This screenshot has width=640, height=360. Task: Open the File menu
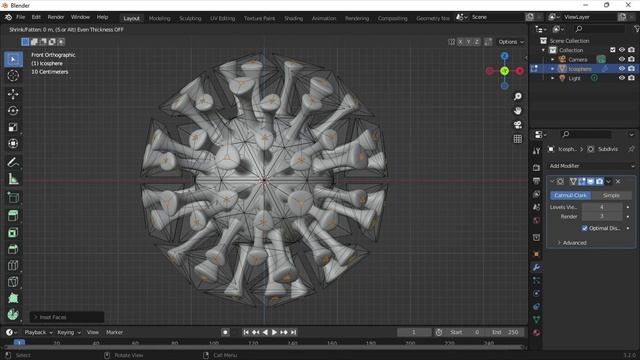tap(20, 17)
